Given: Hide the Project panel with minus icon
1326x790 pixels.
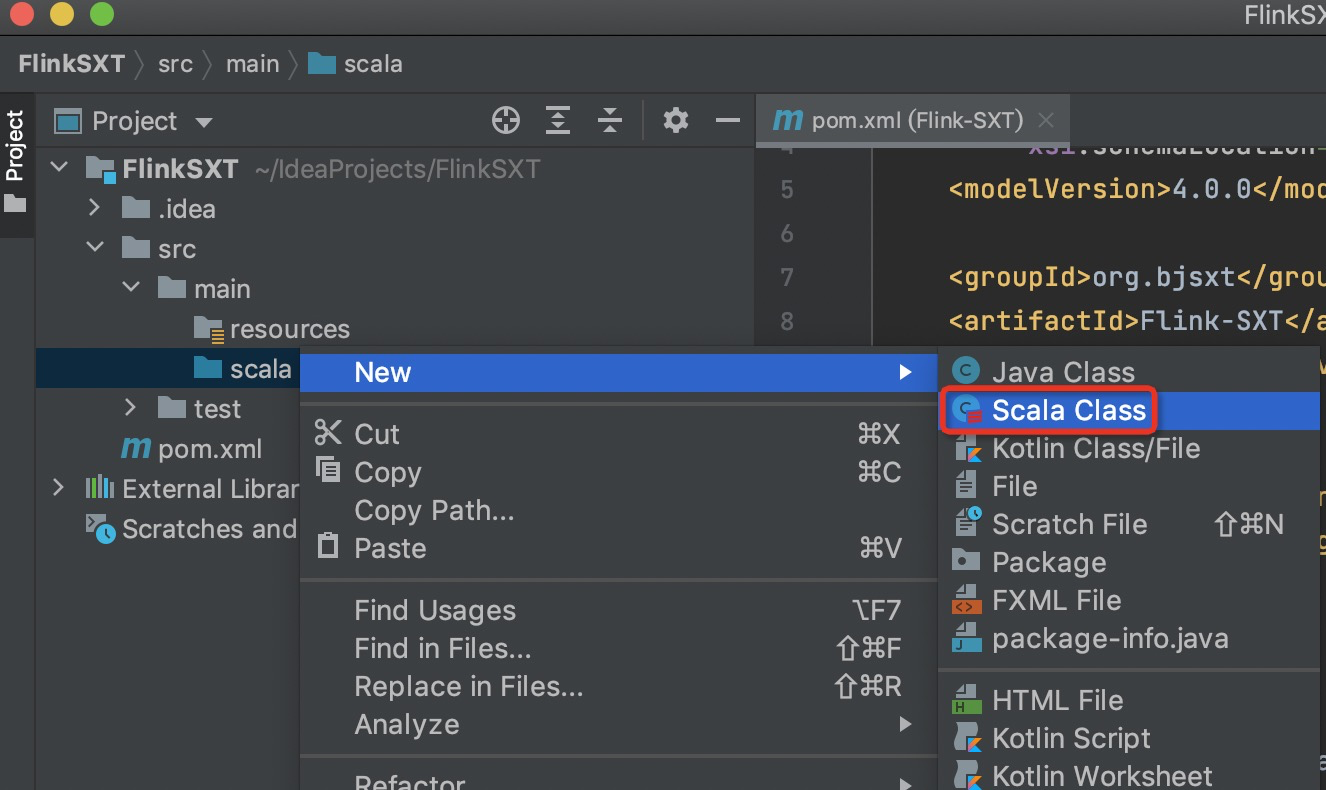Looking at the screenshot, I should click(x=728, y=121).
